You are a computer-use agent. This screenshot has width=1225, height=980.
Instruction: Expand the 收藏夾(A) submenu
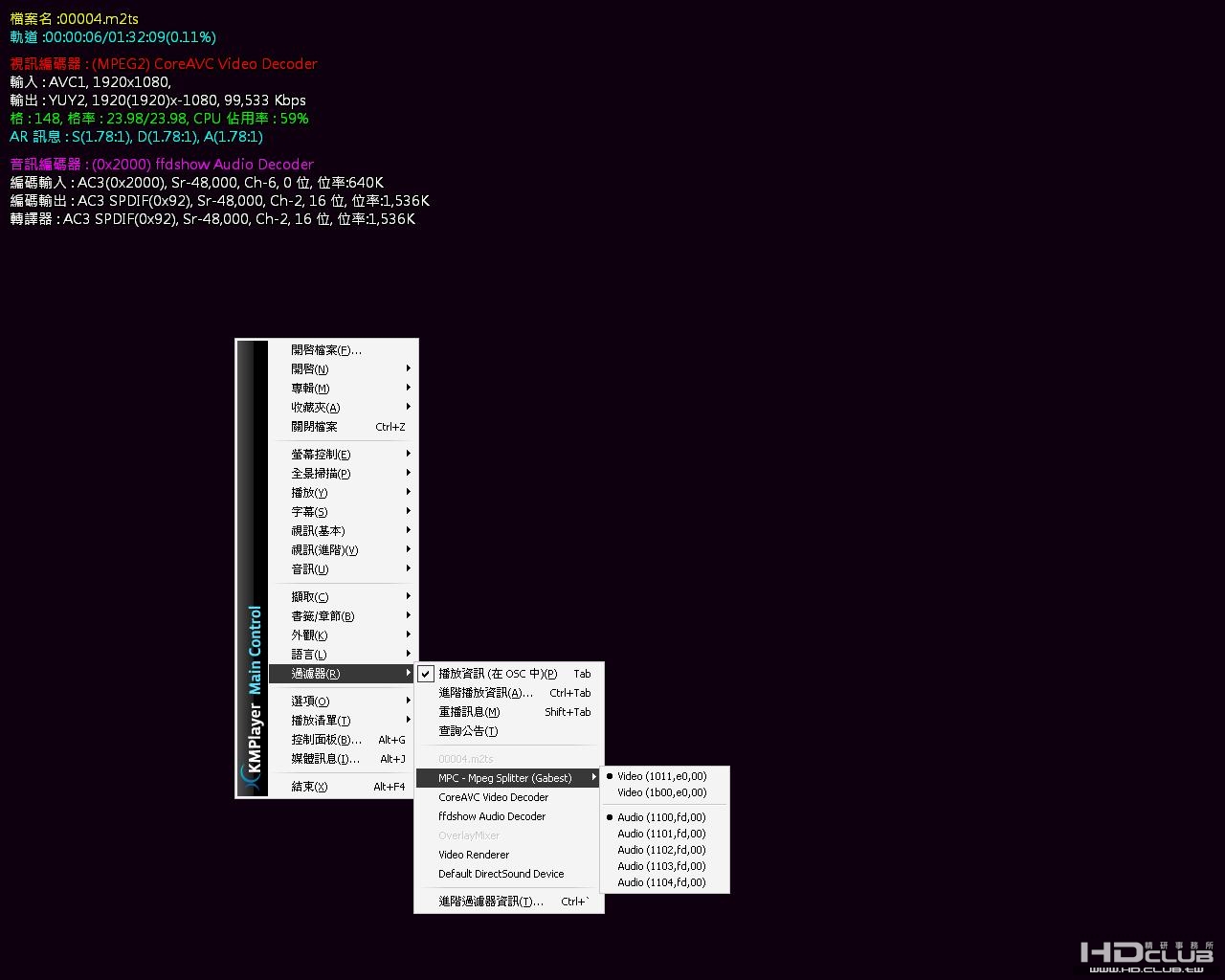click(343, 408)
